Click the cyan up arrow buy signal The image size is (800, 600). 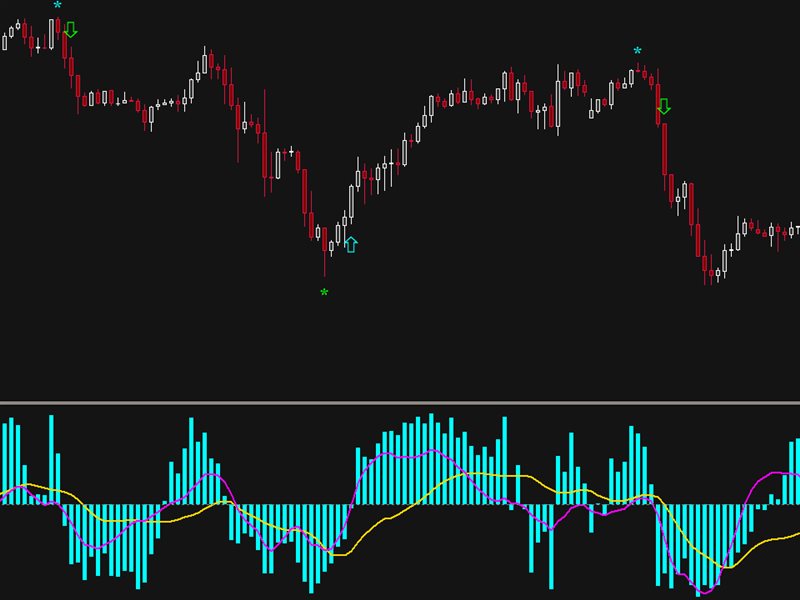click(351, 244)
